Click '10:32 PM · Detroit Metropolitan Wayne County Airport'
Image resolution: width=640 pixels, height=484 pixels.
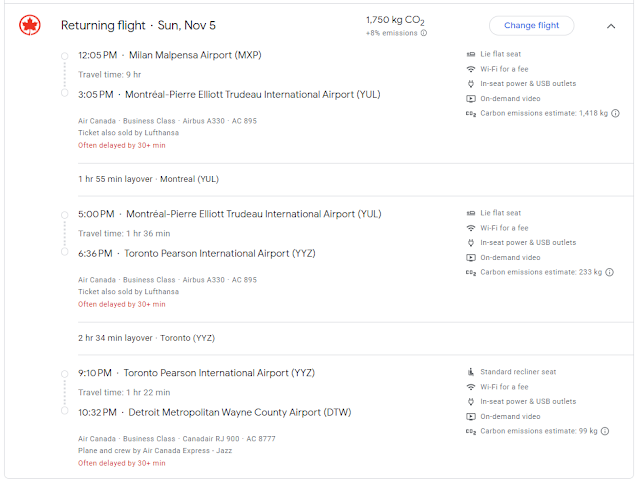pyautogui.click(x=215, y=413)
